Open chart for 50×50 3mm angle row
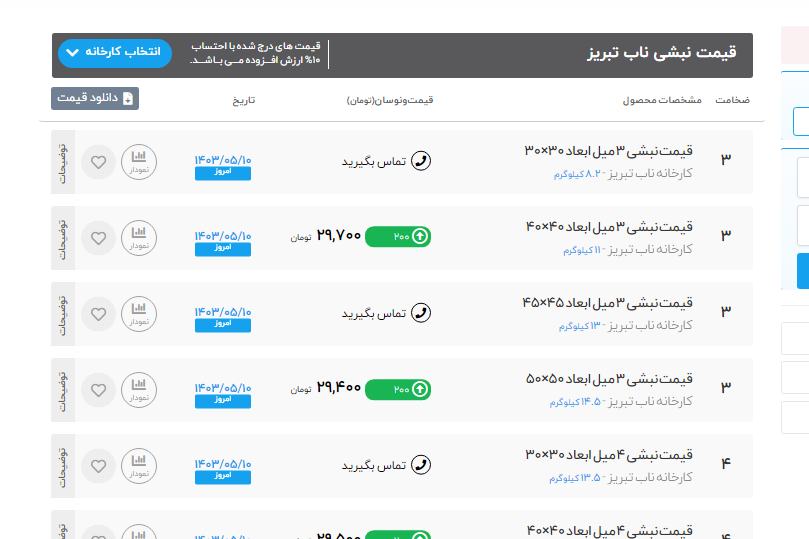Image resolution: width=809 pixels, height=539 pixels. coord(139,389)
